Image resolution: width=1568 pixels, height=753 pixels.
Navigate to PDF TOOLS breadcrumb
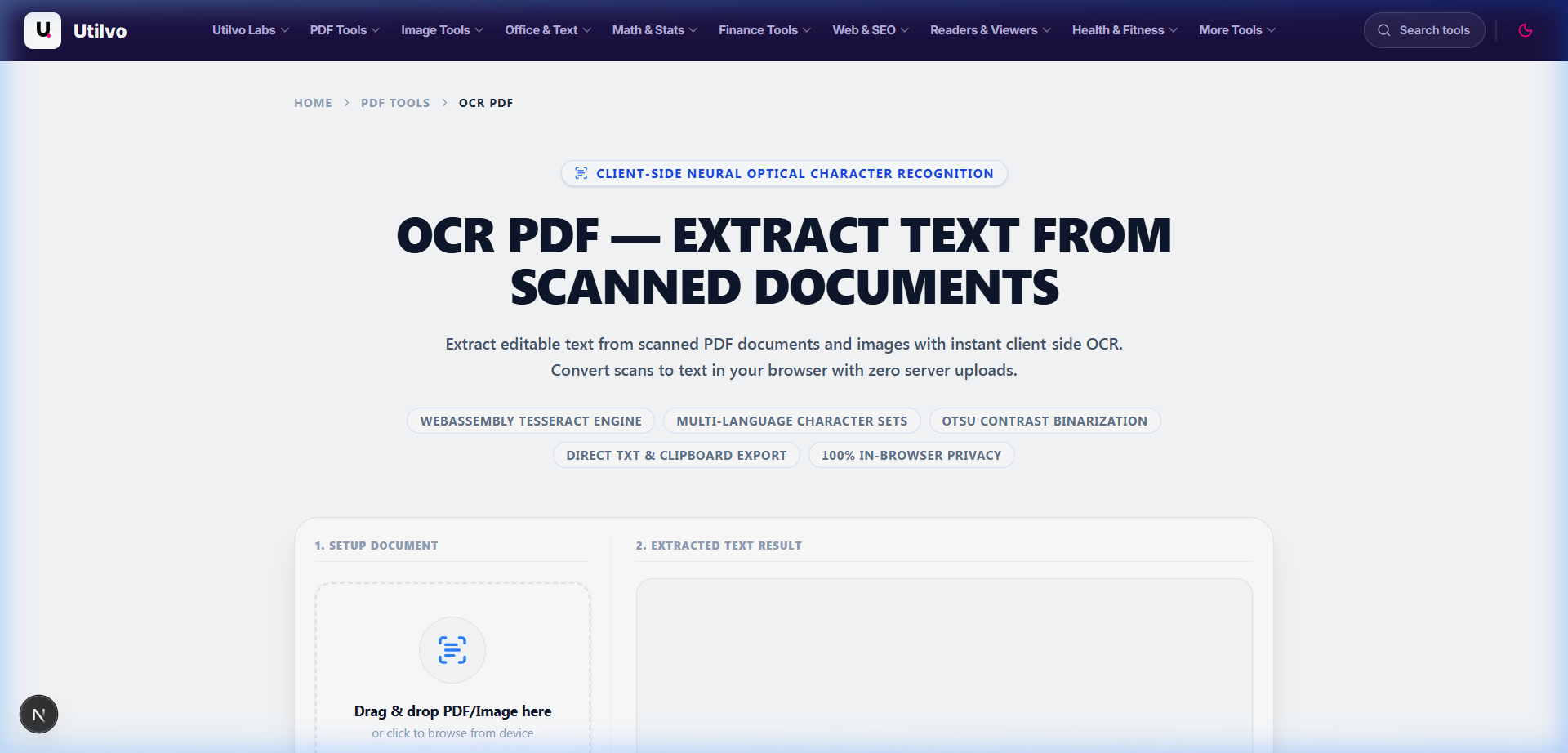coord(395,103)
